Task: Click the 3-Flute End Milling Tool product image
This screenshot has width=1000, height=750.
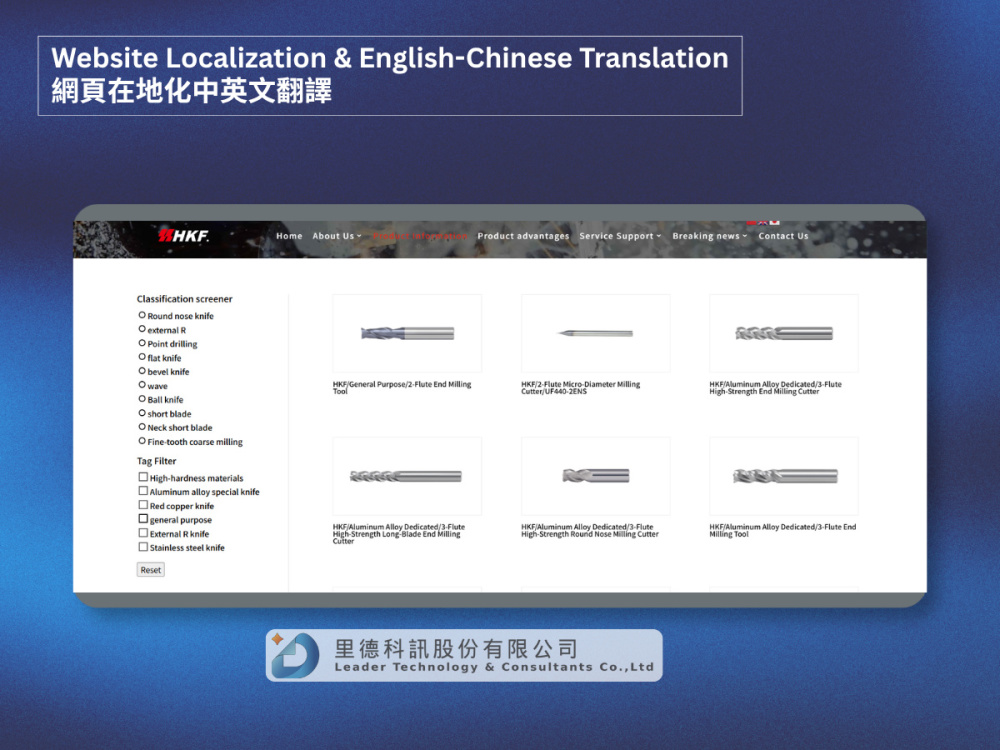Action: [x=784, y=476]
